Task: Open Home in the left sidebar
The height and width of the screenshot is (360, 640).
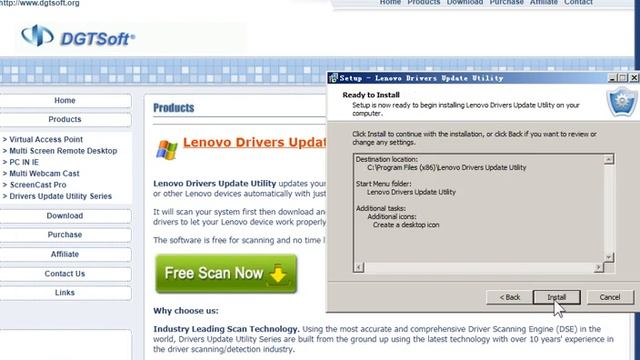Action: pyautogui.click(x=65, y=100)
